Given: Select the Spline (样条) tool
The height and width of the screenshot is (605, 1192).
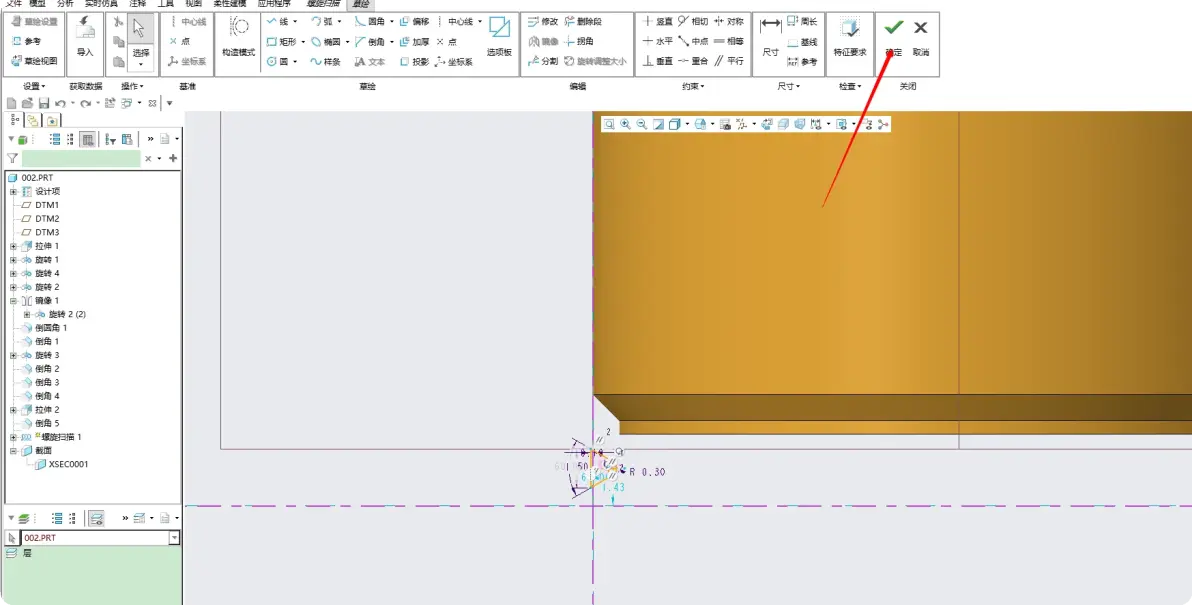Looking at the screenshot, I should point(325,62).
